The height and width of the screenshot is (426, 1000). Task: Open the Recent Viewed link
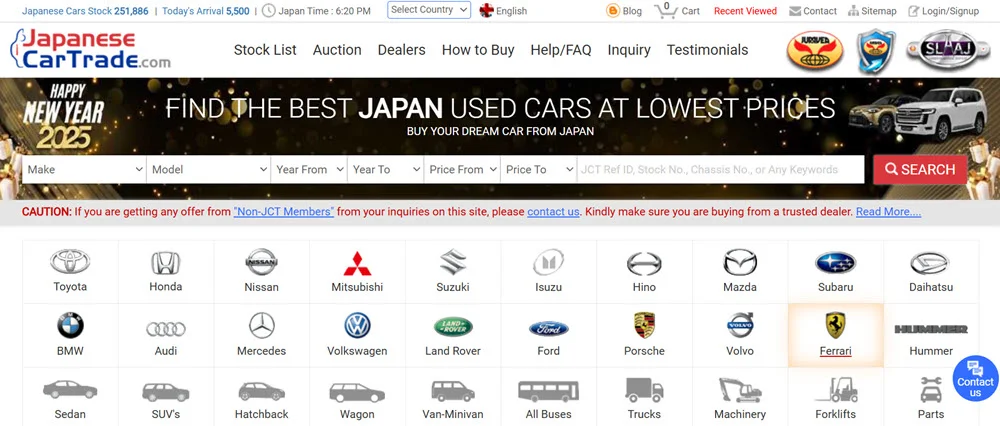[x=746, y=11]
